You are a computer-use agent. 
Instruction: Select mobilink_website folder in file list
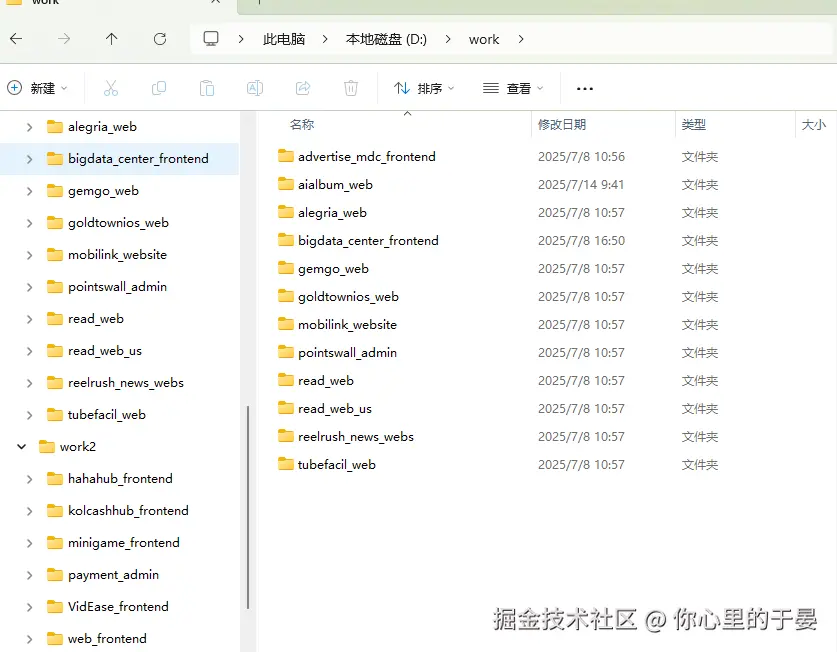coord(348,325)
